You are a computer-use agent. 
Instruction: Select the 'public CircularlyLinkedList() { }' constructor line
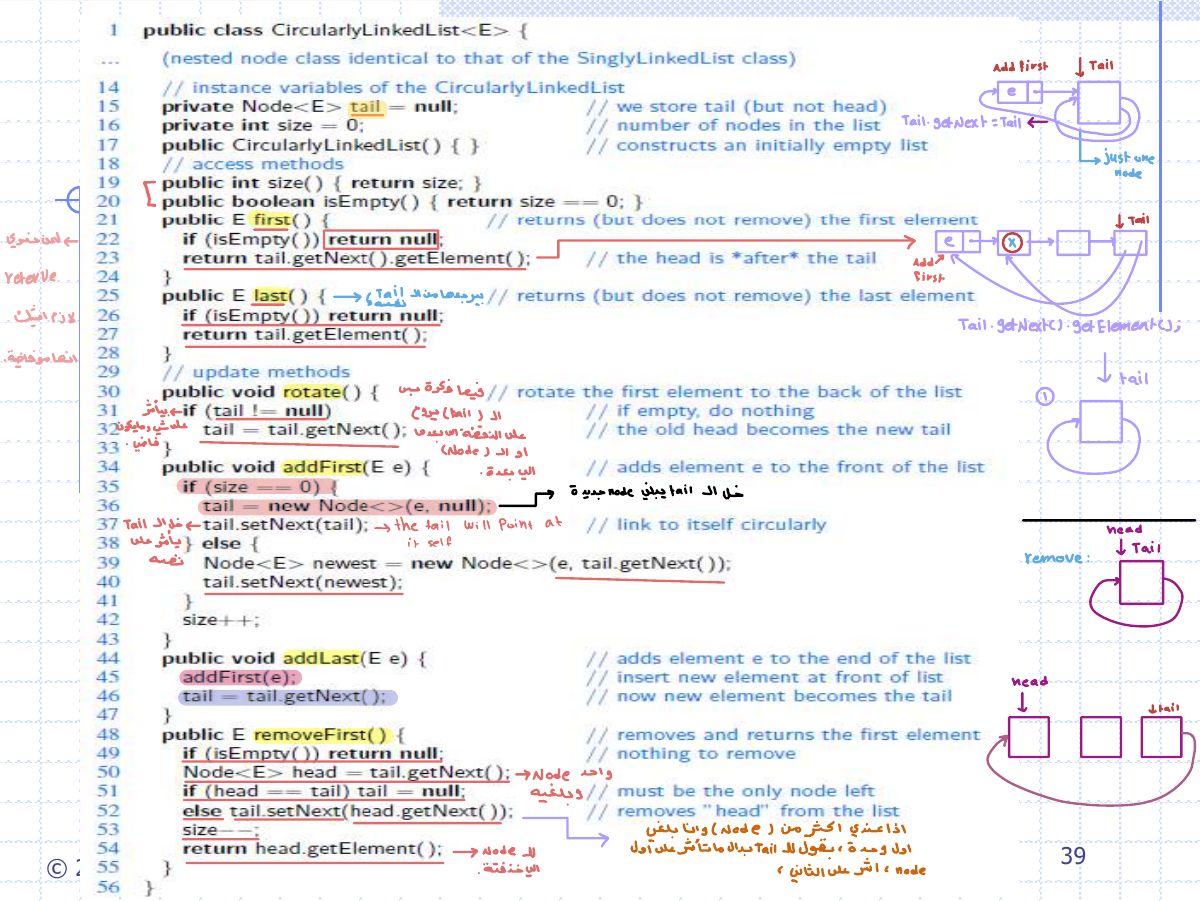click(x=321, y=144)
